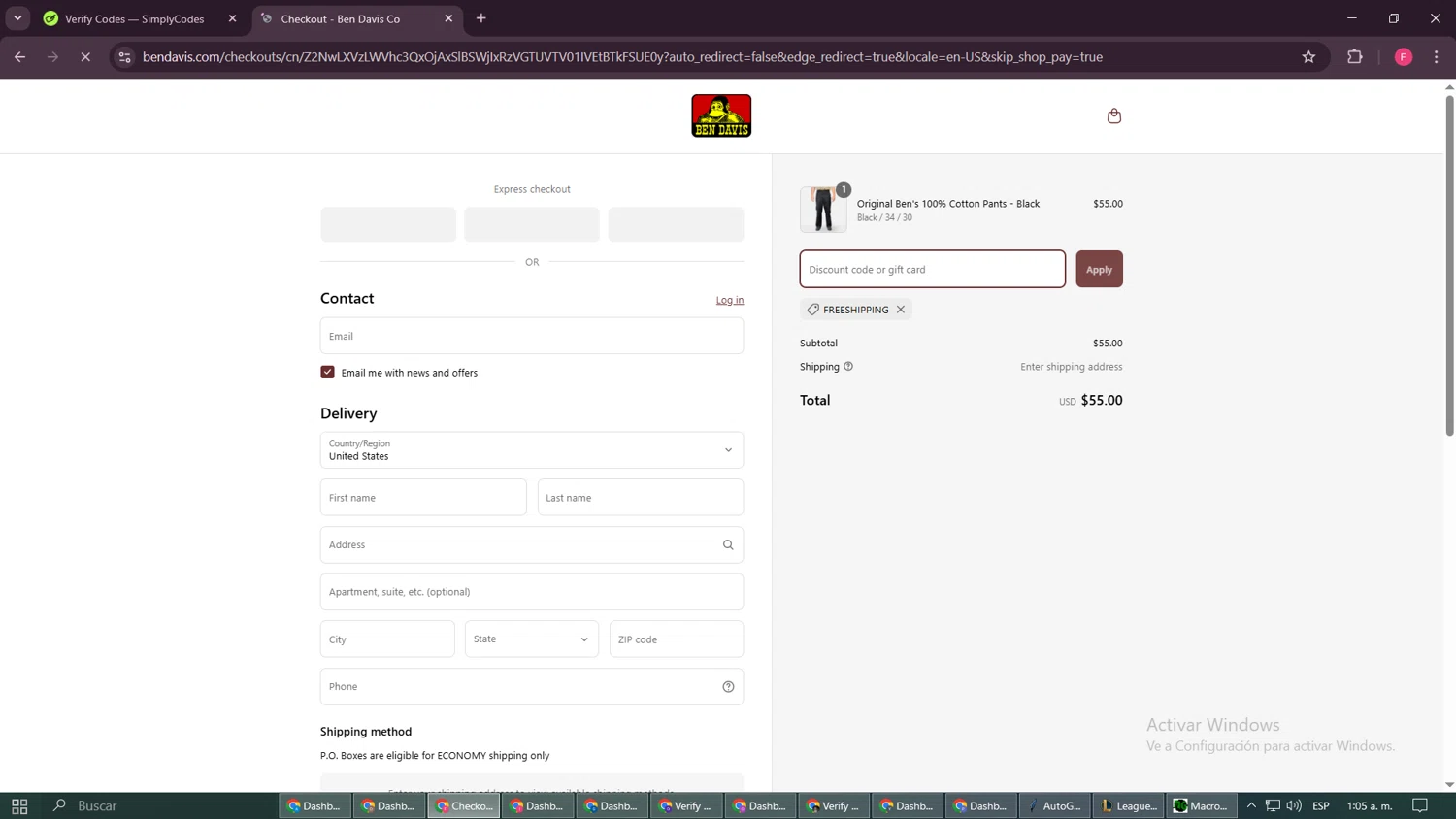
Task: Click the shipping info question mark icon
Action: [848, 367]
